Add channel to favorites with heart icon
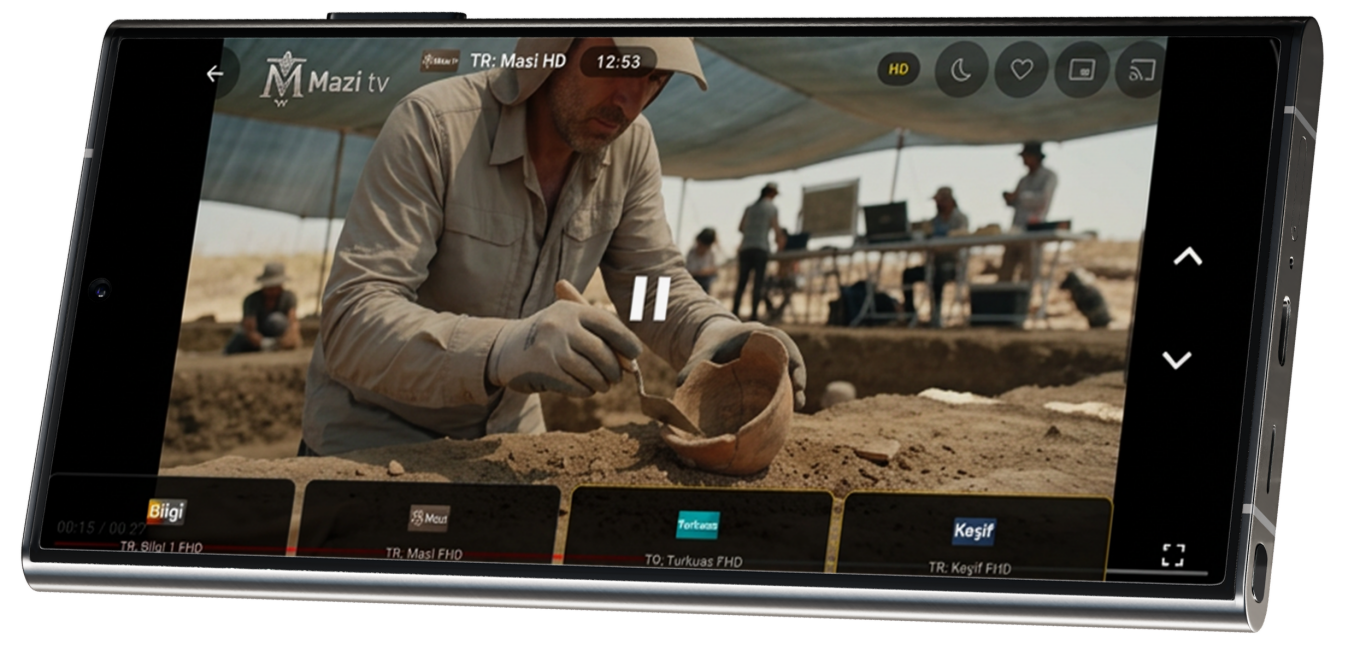Viewport: 1366px width, 656px height. pos(1021,70)
